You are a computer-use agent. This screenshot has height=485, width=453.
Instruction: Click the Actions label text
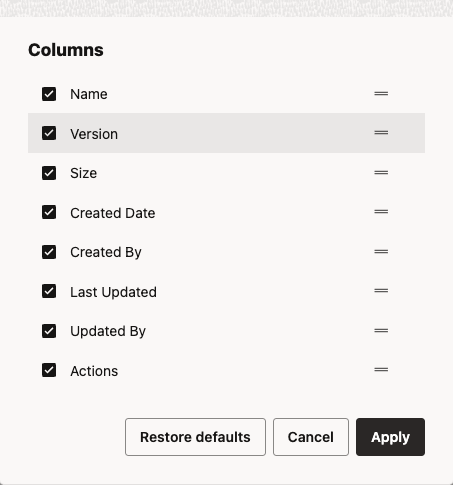[94, 371]
